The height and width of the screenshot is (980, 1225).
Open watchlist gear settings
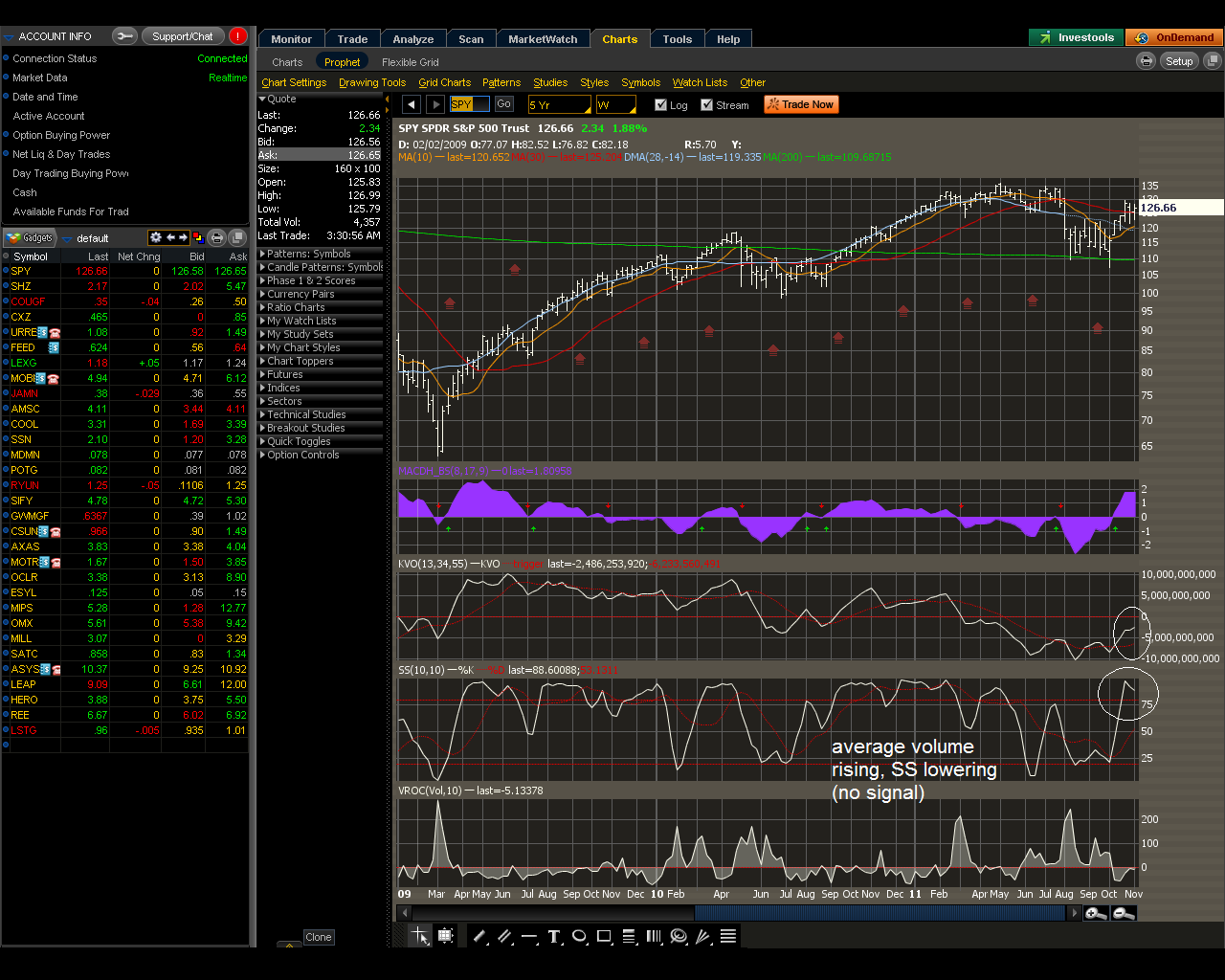[x=155, y=237]
